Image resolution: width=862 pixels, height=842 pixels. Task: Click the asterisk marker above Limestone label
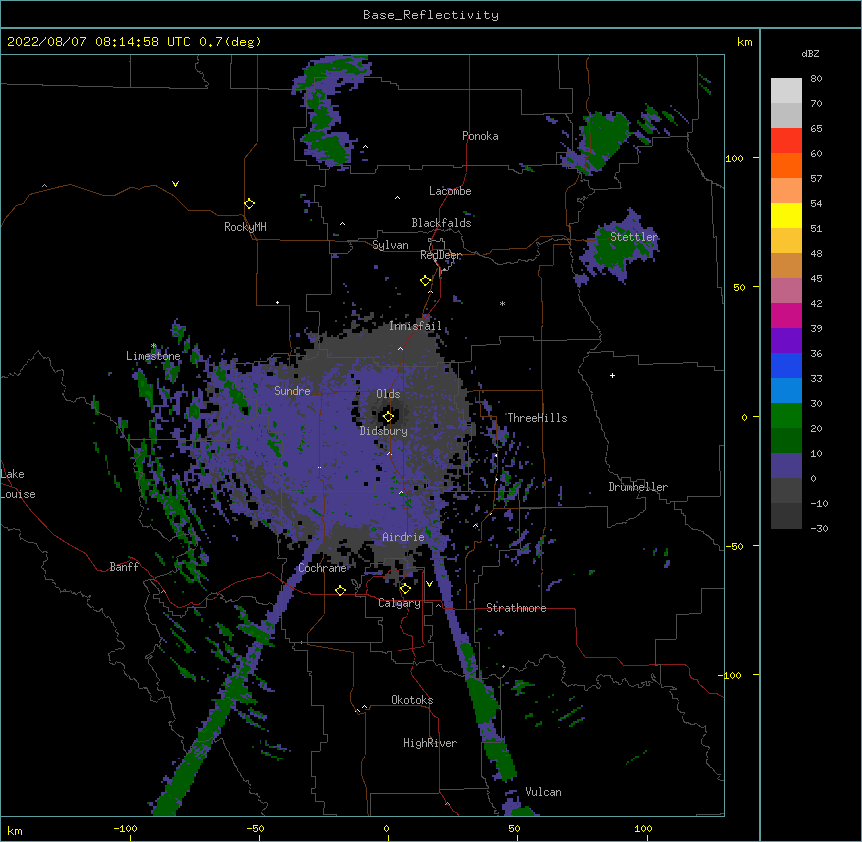[153, 346]
